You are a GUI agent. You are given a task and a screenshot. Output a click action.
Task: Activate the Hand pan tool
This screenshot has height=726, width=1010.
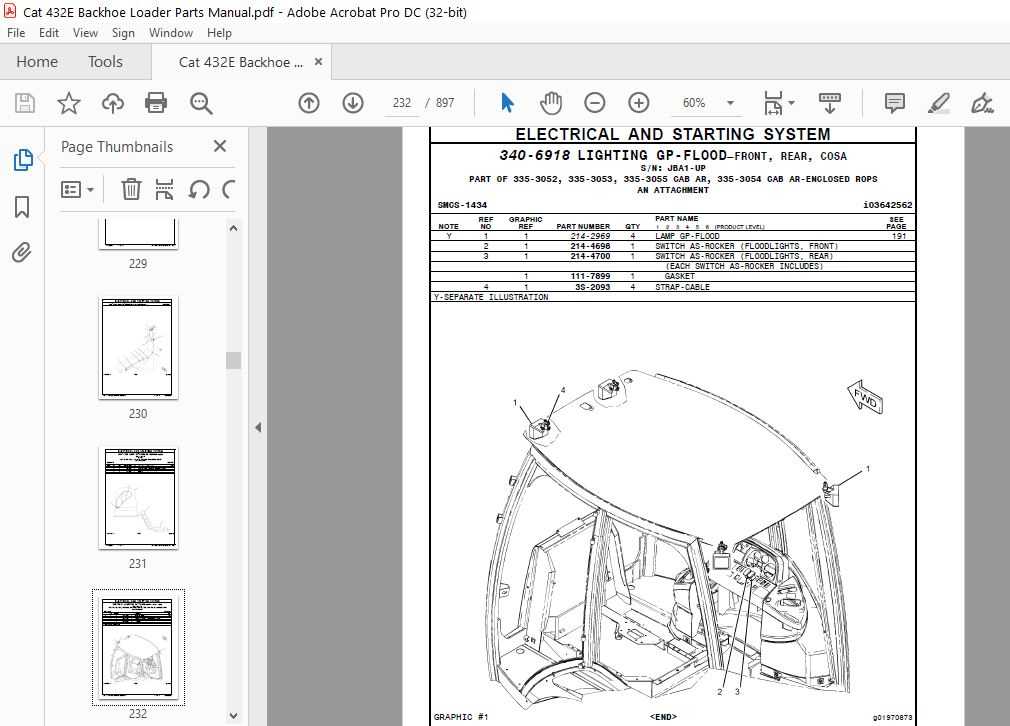click(x=551, y=103)
